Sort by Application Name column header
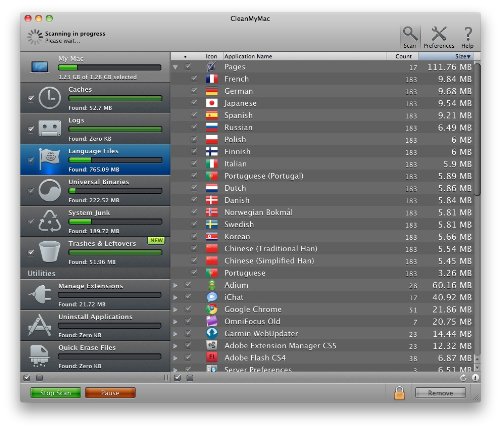Screen dimensions: 500x429 304,56
